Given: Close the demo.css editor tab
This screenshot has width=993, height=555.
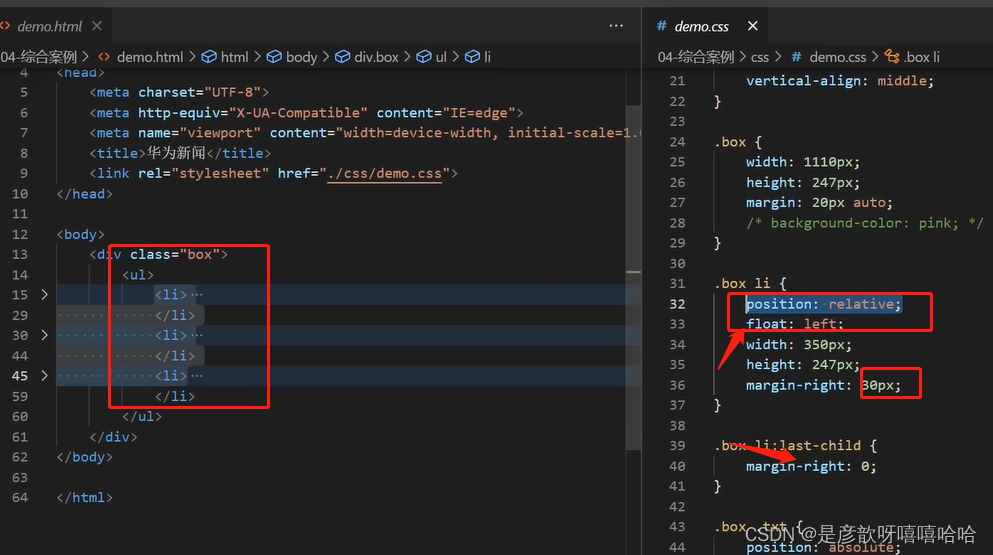Looking at the screenshot, I should click(753, 26).
